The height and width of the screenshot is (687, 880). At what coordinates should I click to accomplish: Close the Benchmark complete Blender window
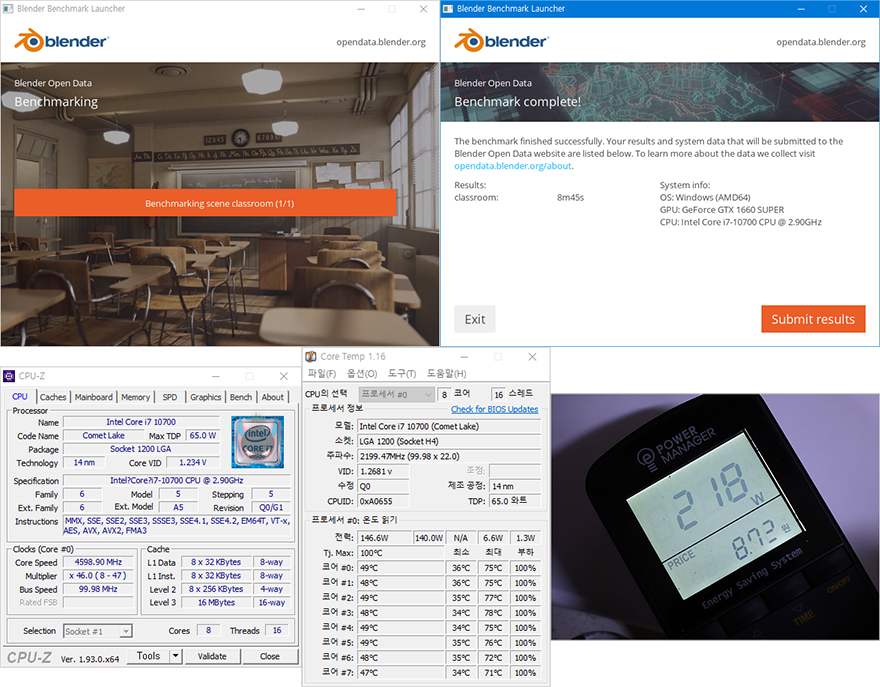tap(863, 8)
